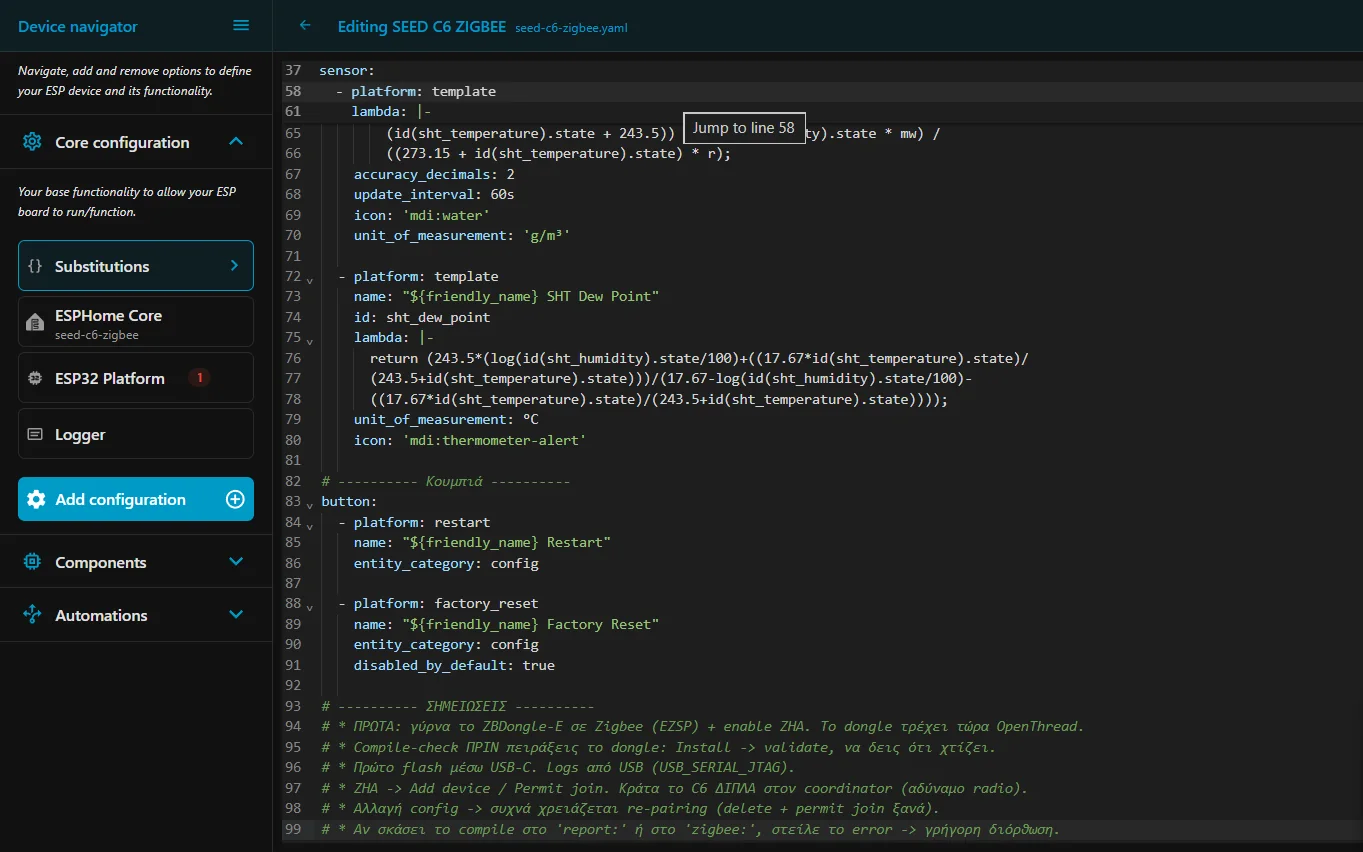1363x852 pixels.
Task: Open the Logger configuration
Action: click(x=136, y=434)
